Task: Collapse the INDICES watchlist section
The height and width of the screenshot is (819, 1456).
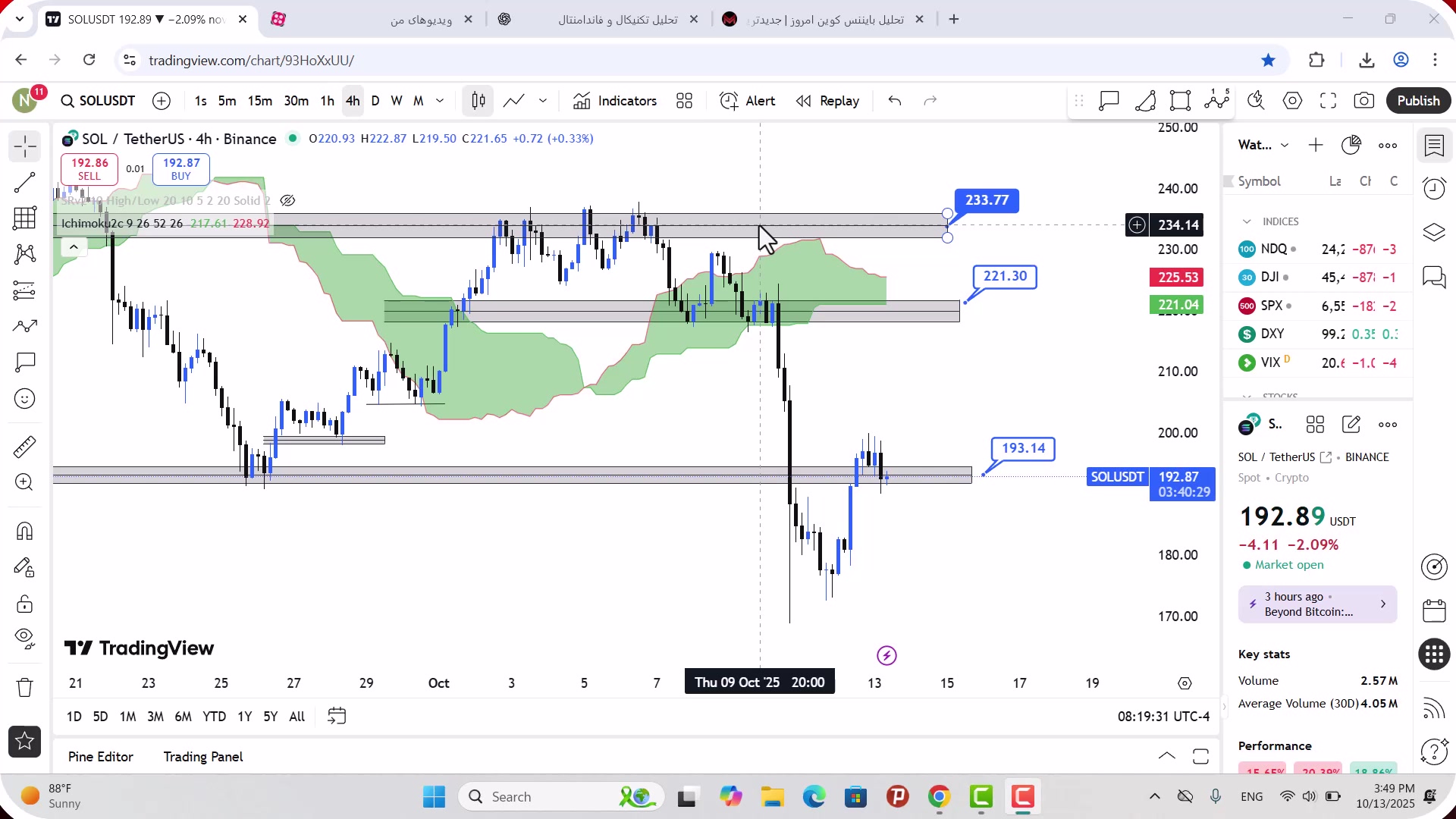Action: pos(1247,221)
